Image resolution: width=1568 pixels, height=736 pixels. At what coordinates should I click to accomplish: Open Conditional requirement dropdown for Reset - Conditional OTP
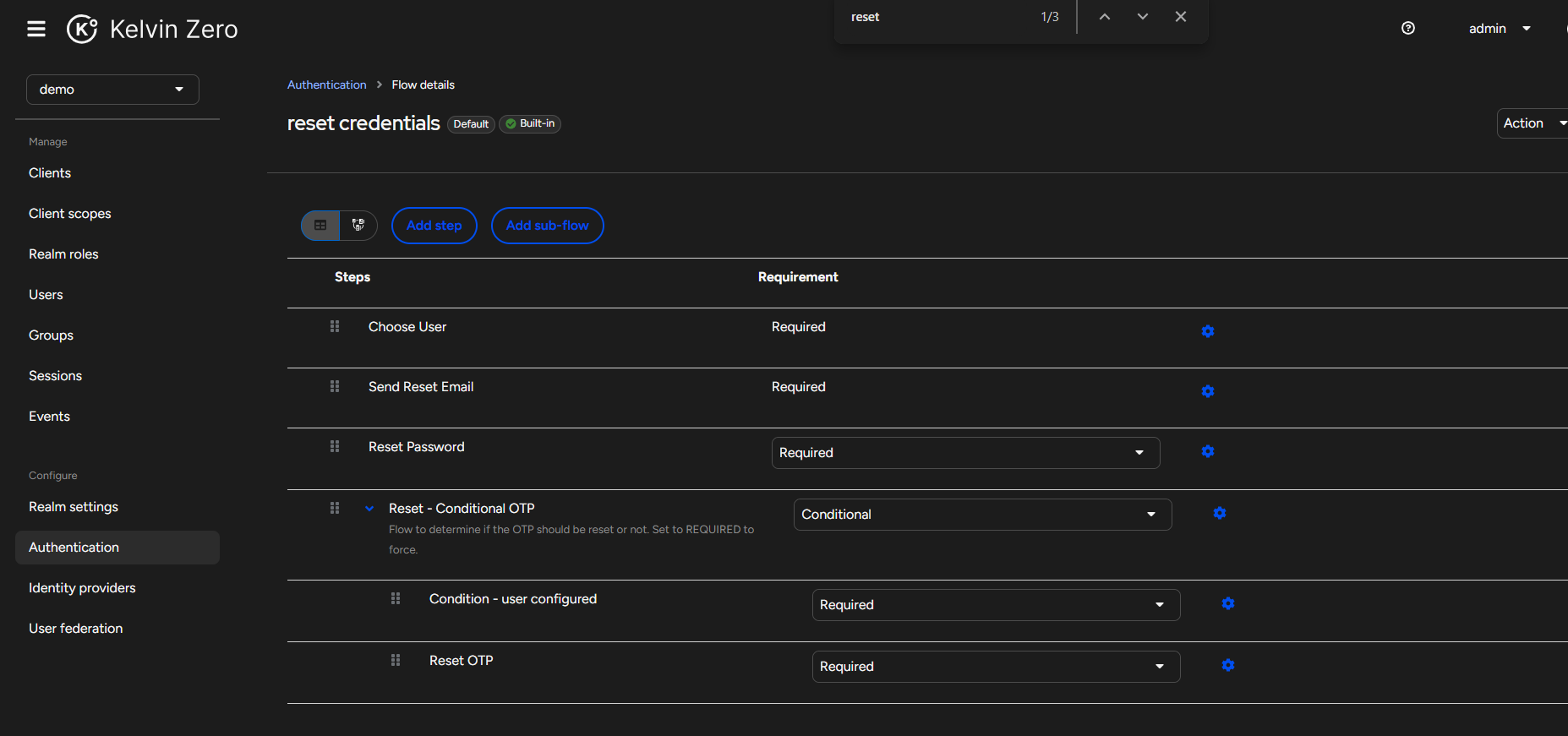982,515
